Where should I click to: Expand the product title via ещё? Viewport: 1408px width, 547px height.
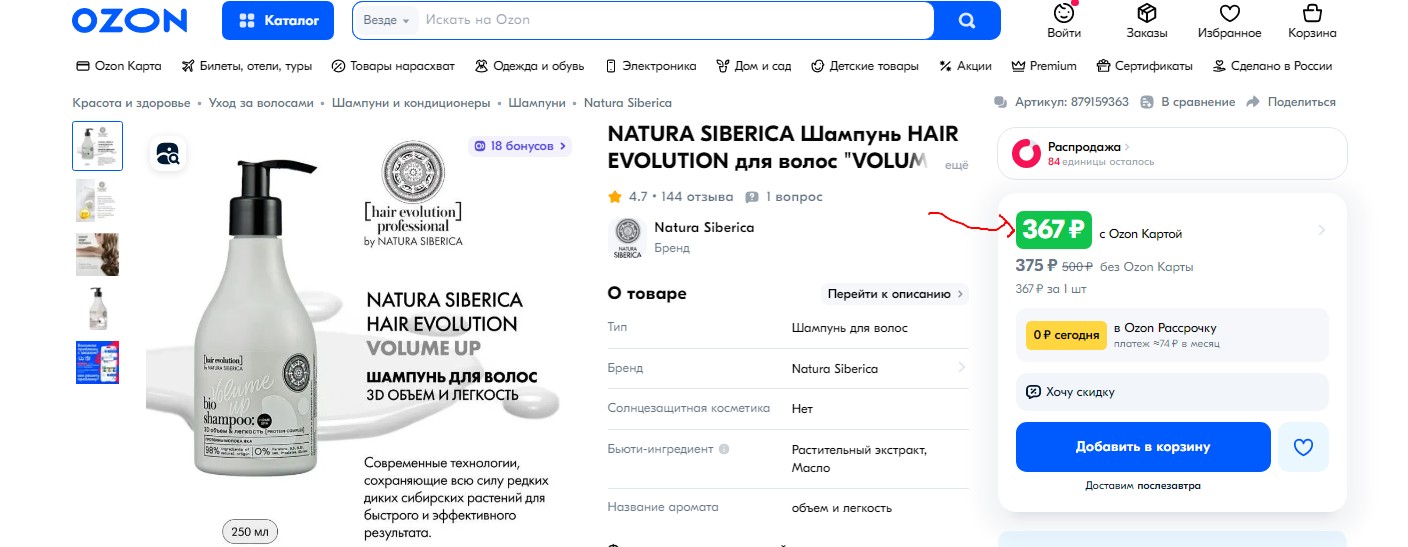[x=956, y=164]
